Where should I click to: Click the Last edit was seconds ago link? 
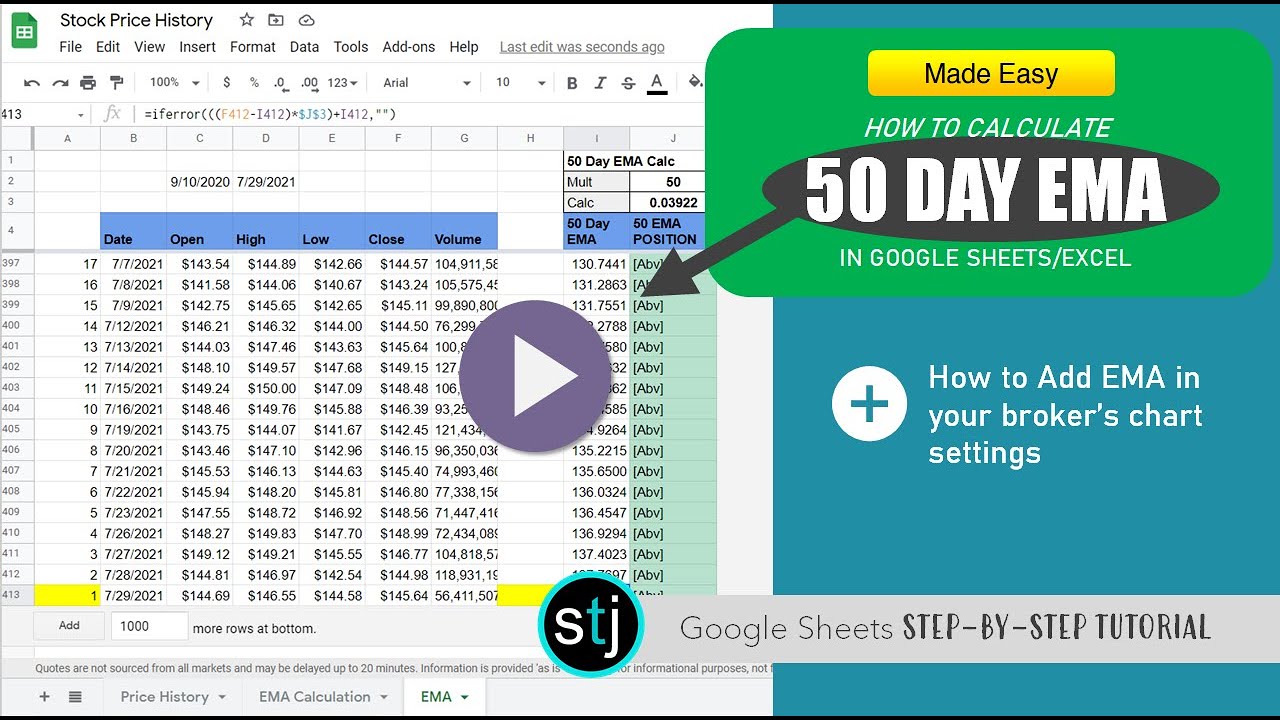coord(582,47)
